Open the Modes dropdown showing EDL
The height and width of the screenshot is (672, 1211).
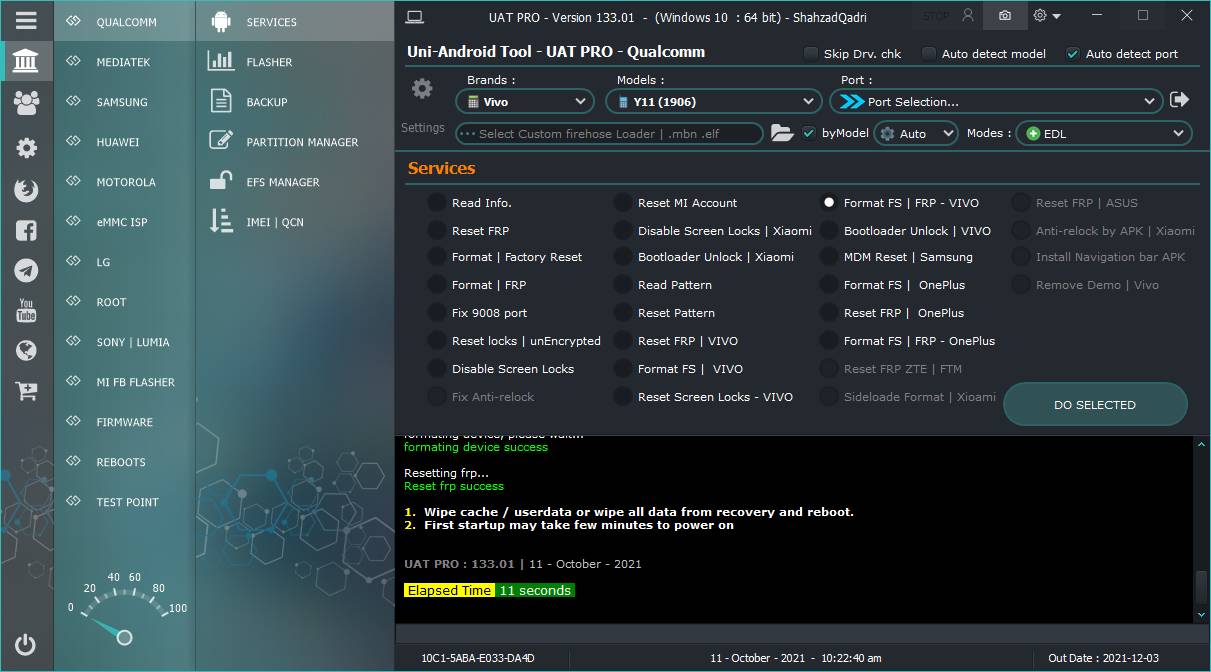1104,133
